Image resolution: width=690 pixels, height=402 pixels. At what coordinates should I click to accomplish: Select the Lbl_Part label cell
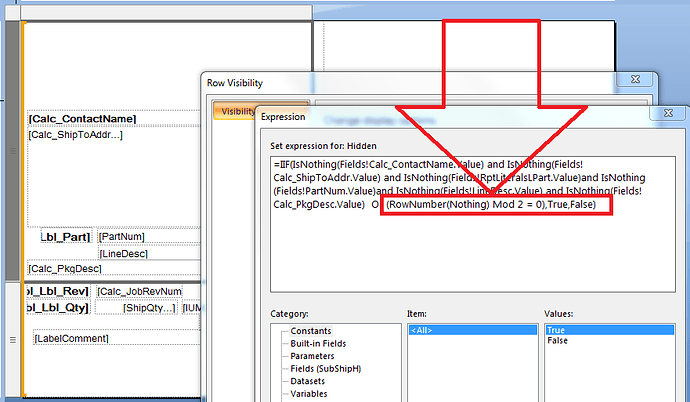point(66,237)
